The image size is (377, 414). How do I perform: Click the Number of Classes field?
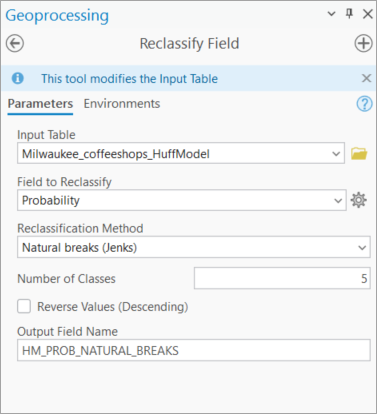282,278
